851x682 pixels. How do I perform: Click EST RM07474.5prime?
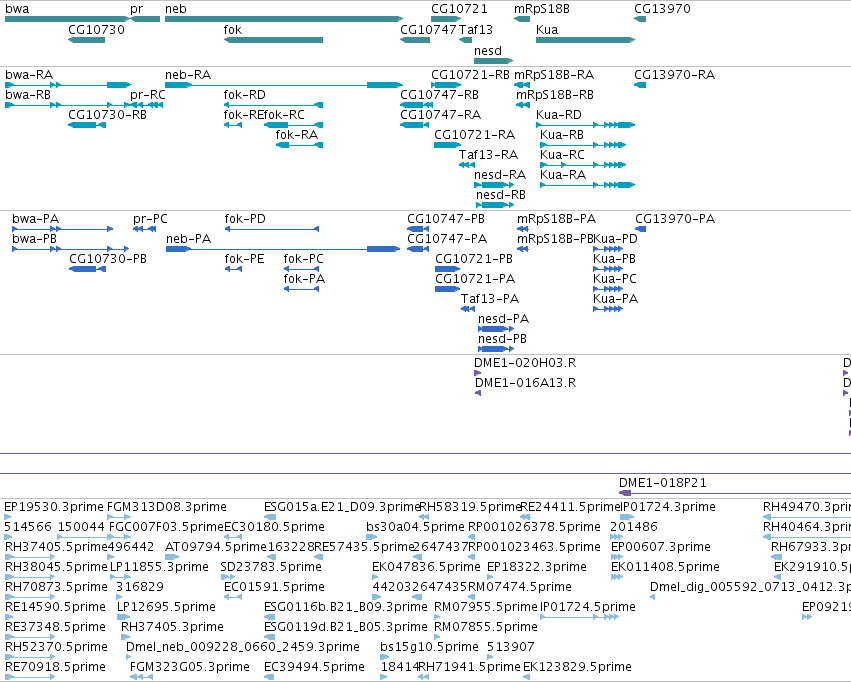(x=519, y=587)
